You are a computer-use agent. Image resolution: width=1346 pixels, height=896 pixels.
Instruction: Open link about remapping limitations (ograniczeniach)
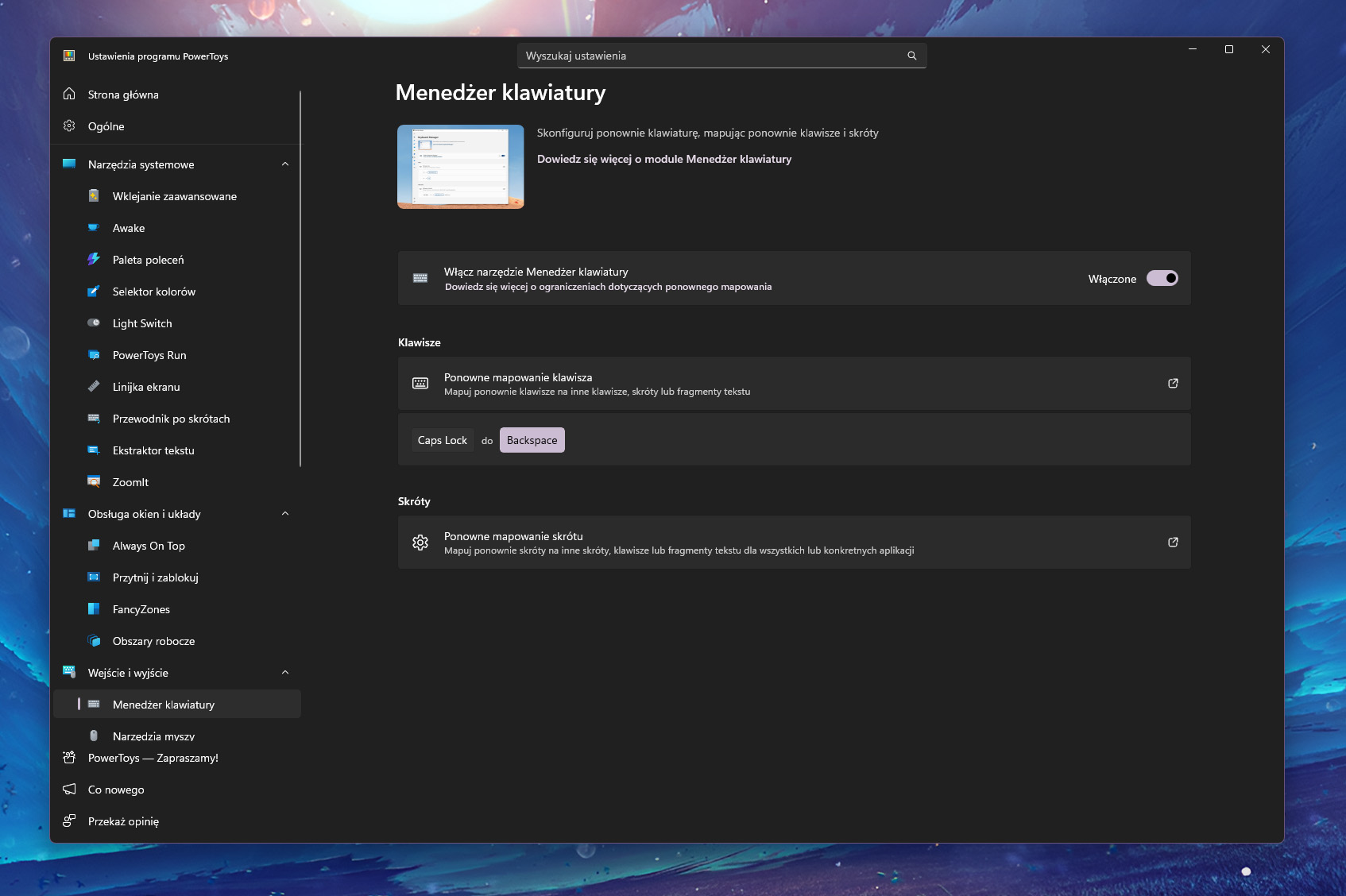[608, 287]
